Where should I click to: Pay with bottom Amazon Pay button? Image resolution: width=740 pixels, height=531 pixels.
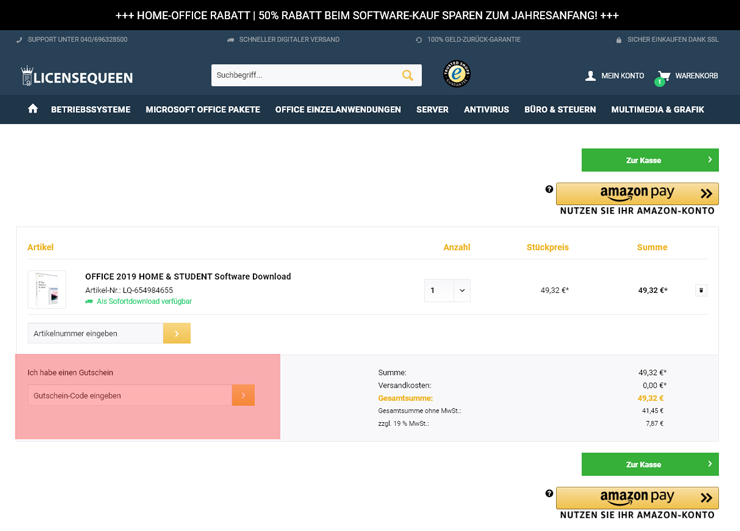[637, 498]
